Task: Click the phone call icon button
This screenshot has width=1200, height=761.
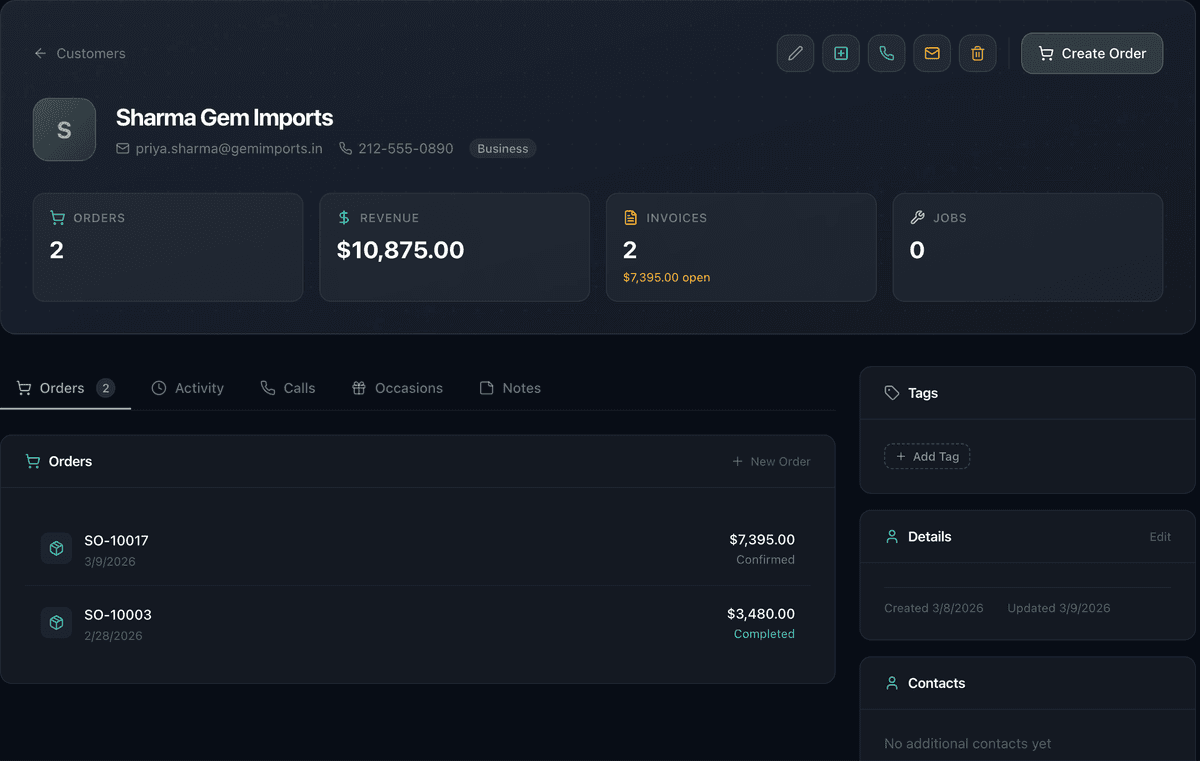Action: (x=886, y=53)
